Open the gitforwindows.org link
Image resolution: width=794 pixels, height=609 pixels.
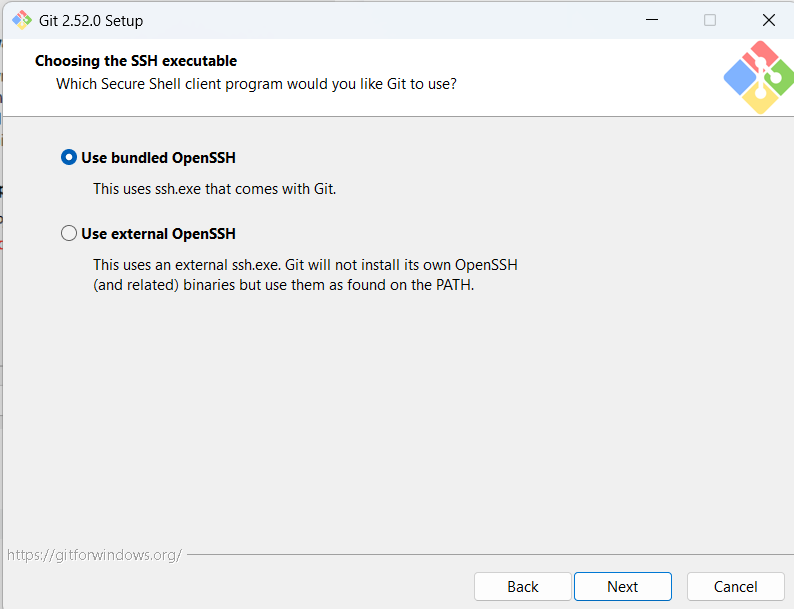94,555
